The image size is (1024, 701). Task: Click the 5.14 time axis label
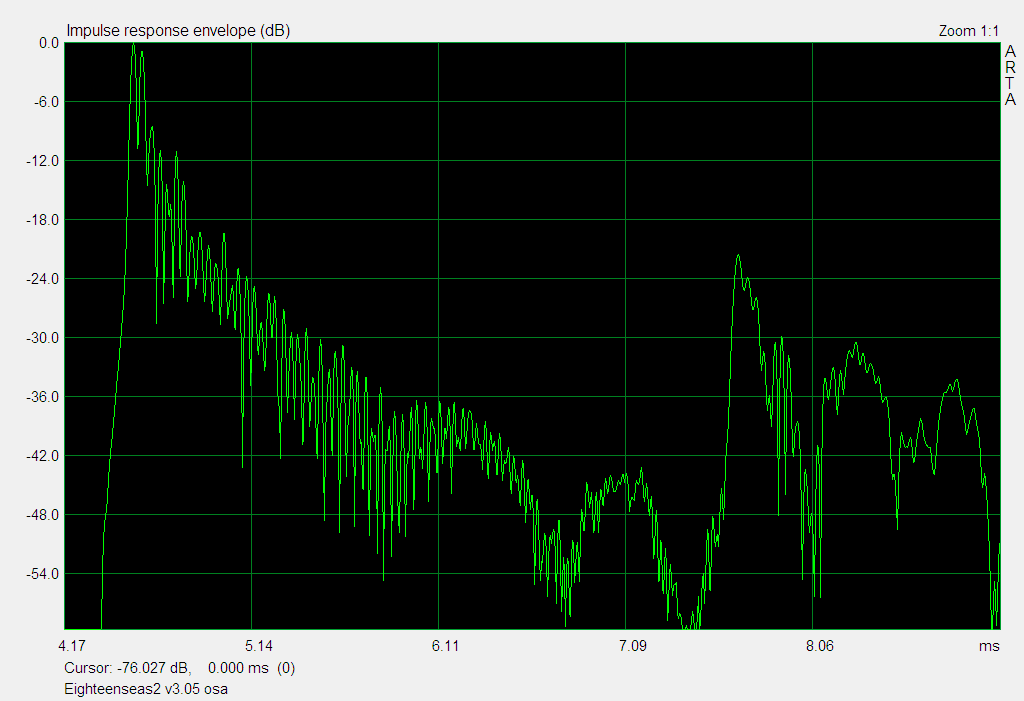click(x=259, y=646)
